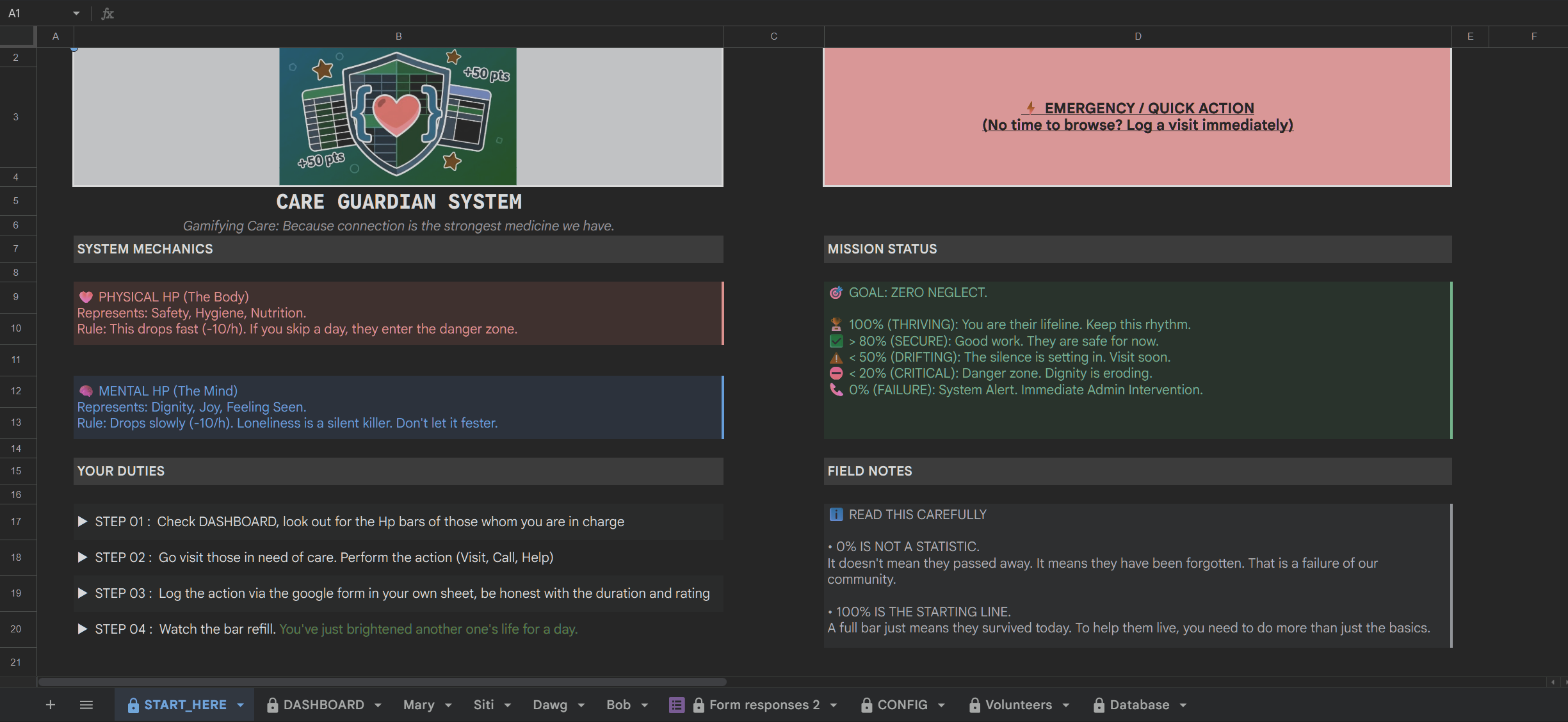The image size is (1568, 722).
Task: Open the Database tab dropdown arrow
Action: click(x=1183, y=705)
